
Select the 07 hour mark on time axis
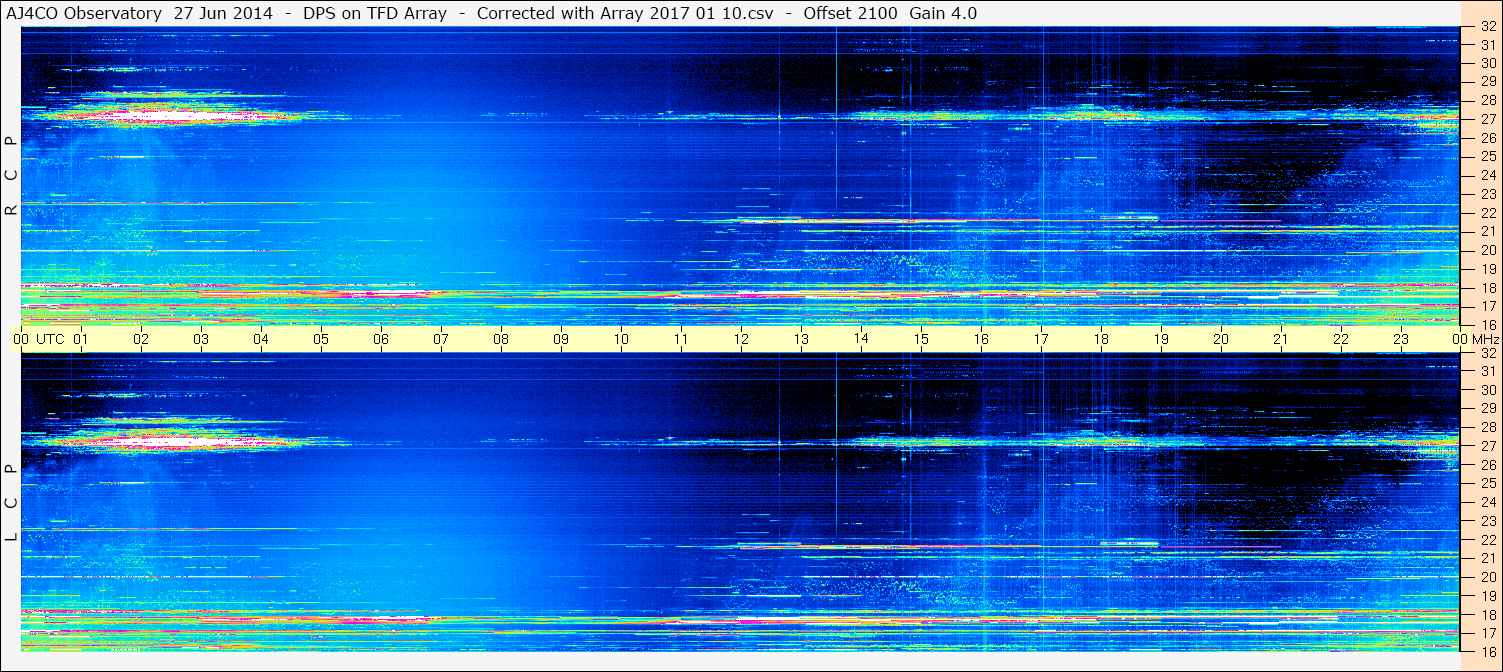441,339
